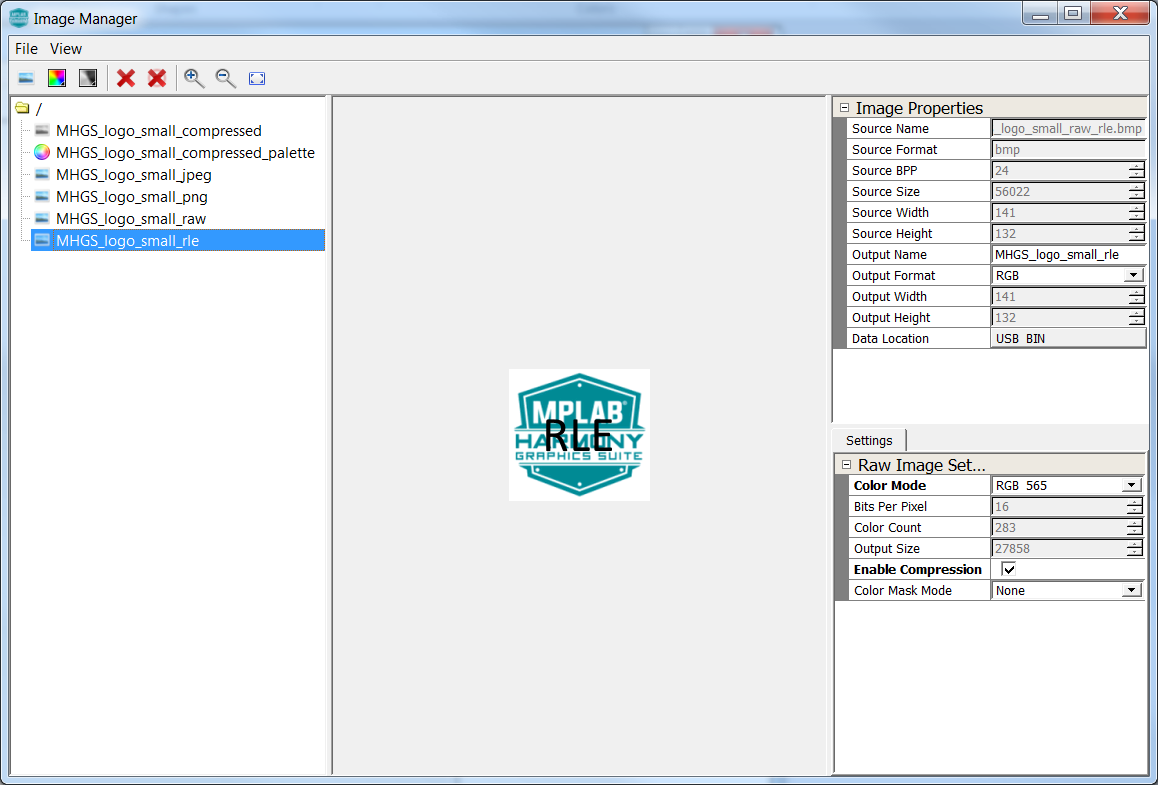Click the root folder icon in tree

click(22, 109)
